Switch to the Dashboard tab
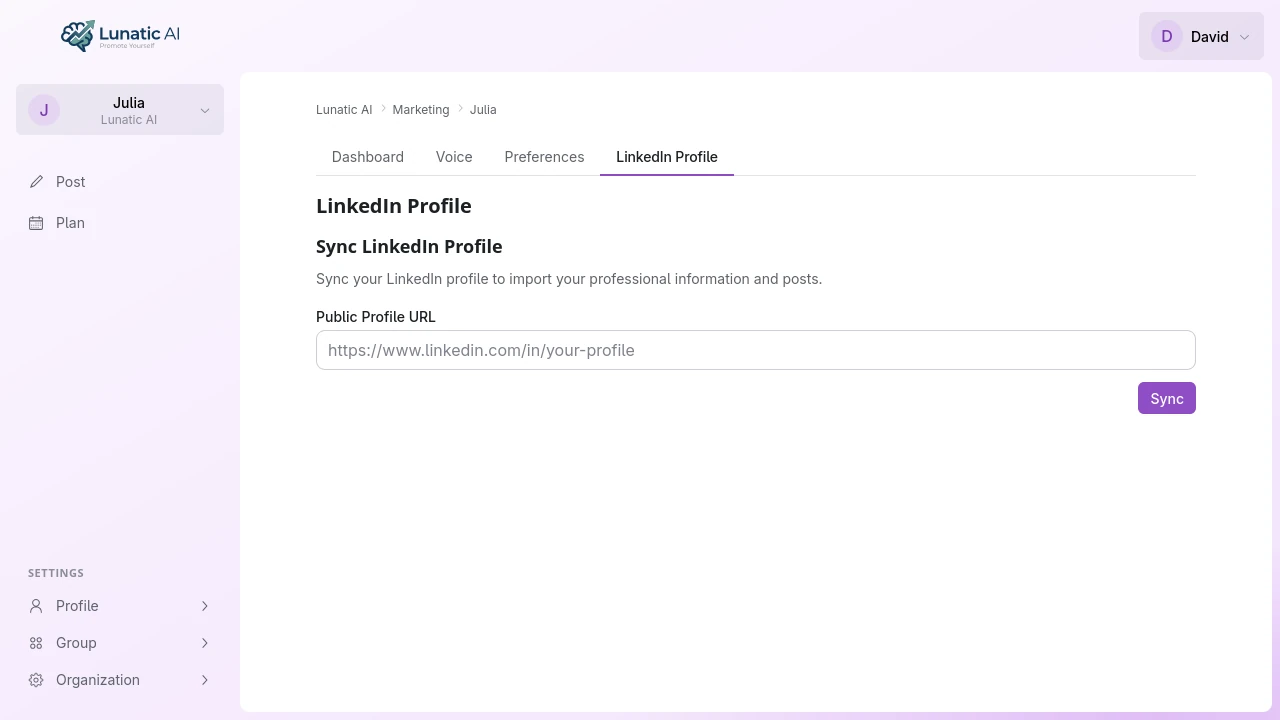This screenshot has height=720, width=1280. [x=368, y=157]
